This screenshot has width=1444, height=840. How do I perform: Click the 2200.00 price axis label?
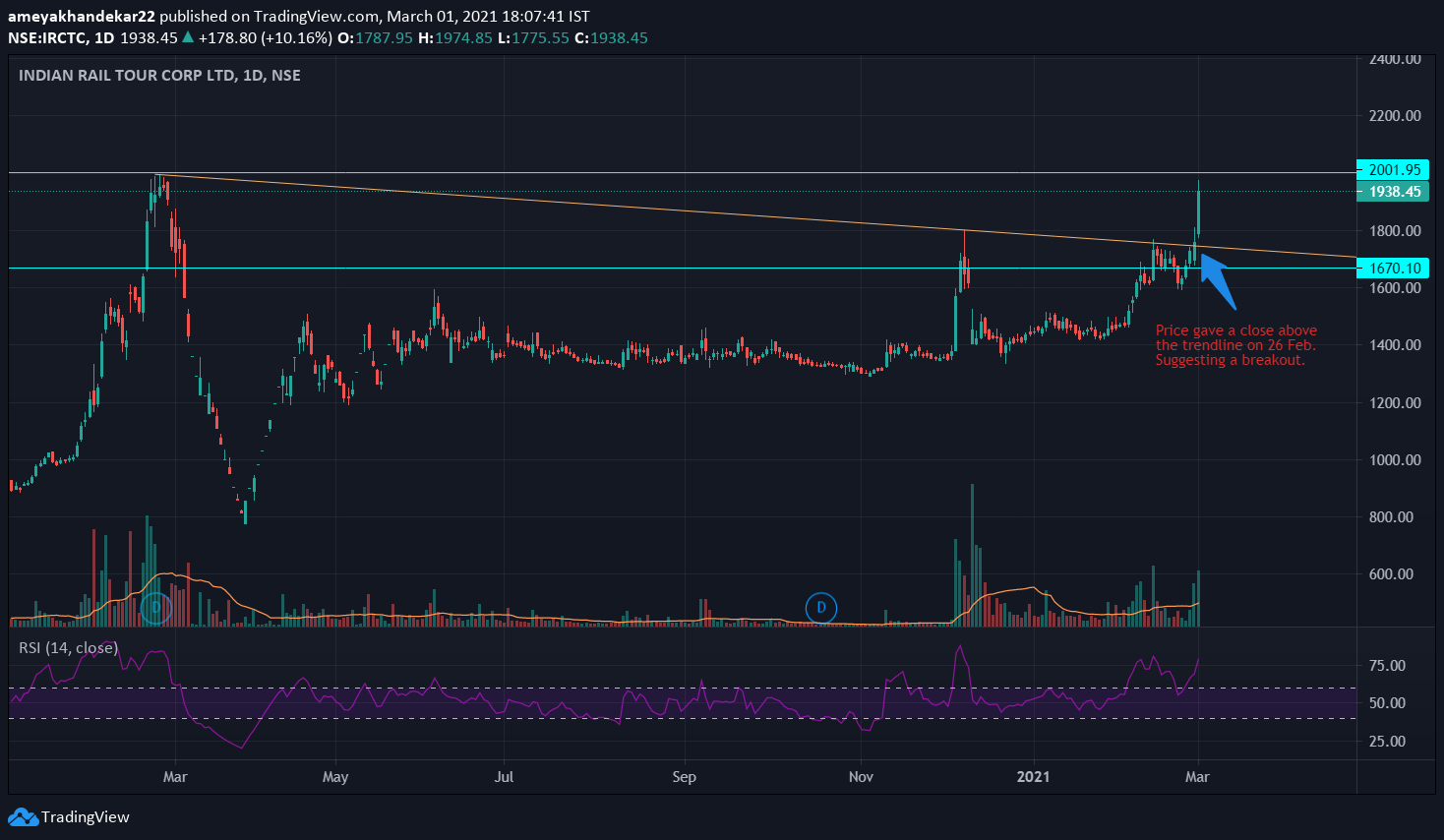click(x=1395, y=116)
